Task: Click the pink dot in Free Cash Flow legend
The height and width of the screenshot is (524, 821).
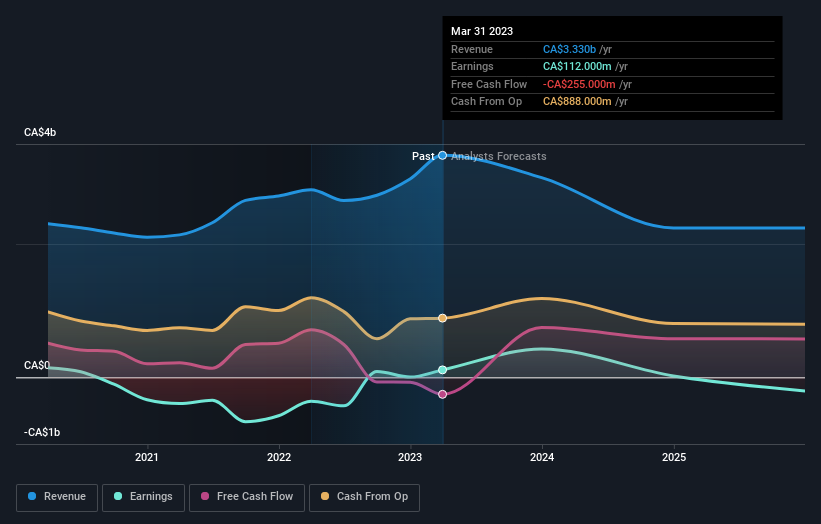Action: (205, 496)
